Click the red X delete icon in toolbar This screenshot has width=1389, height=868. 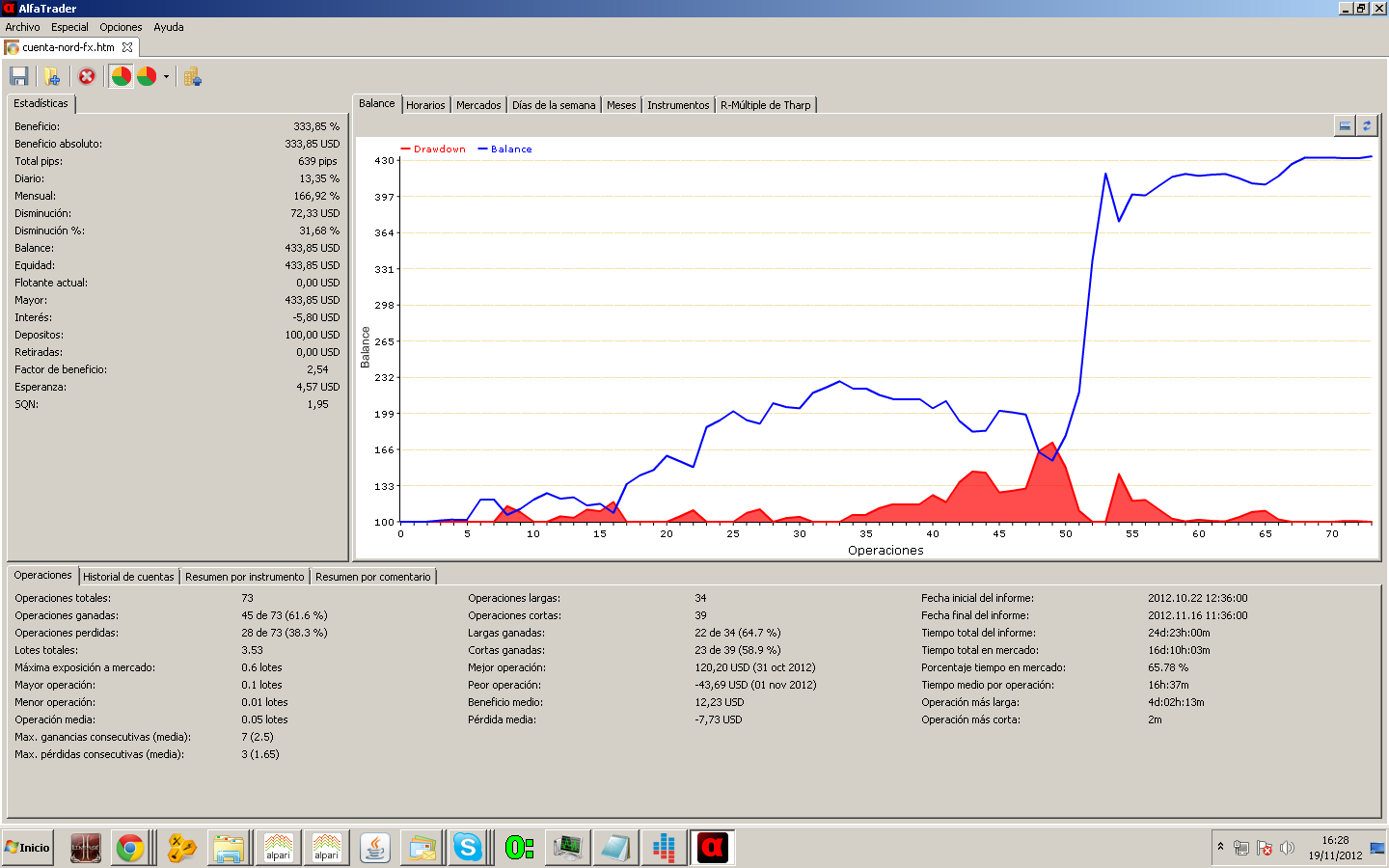(x=87, y=76)
